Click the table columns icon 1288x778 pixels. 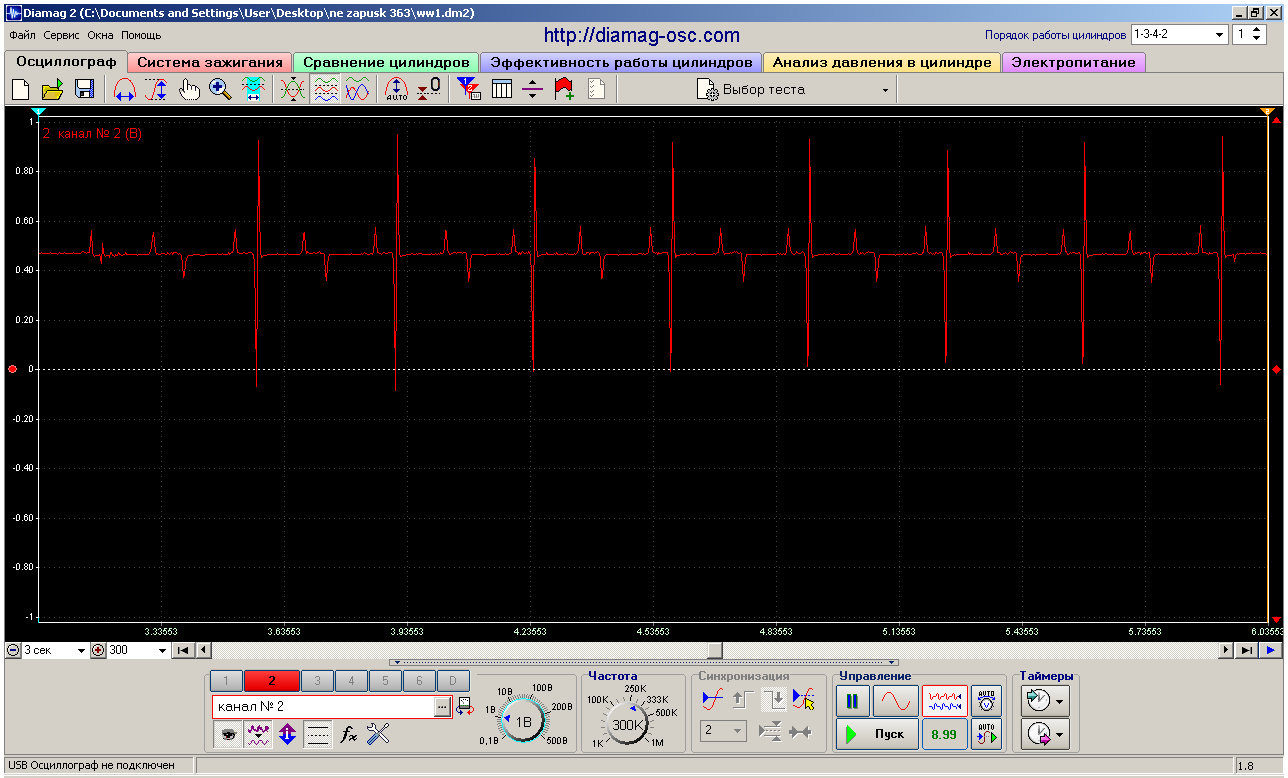[x=501, y=89]
